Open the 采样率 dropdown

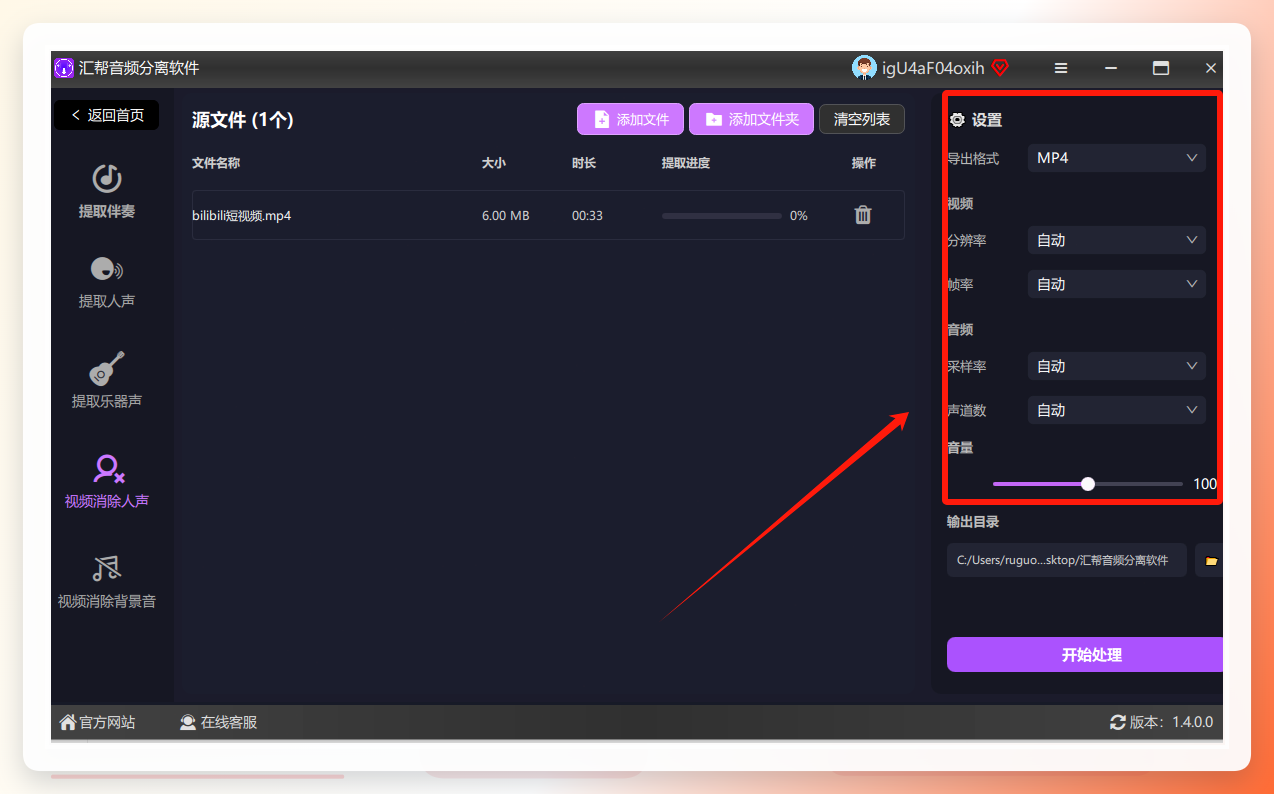pyautogui.click(x=1116, y=366)
